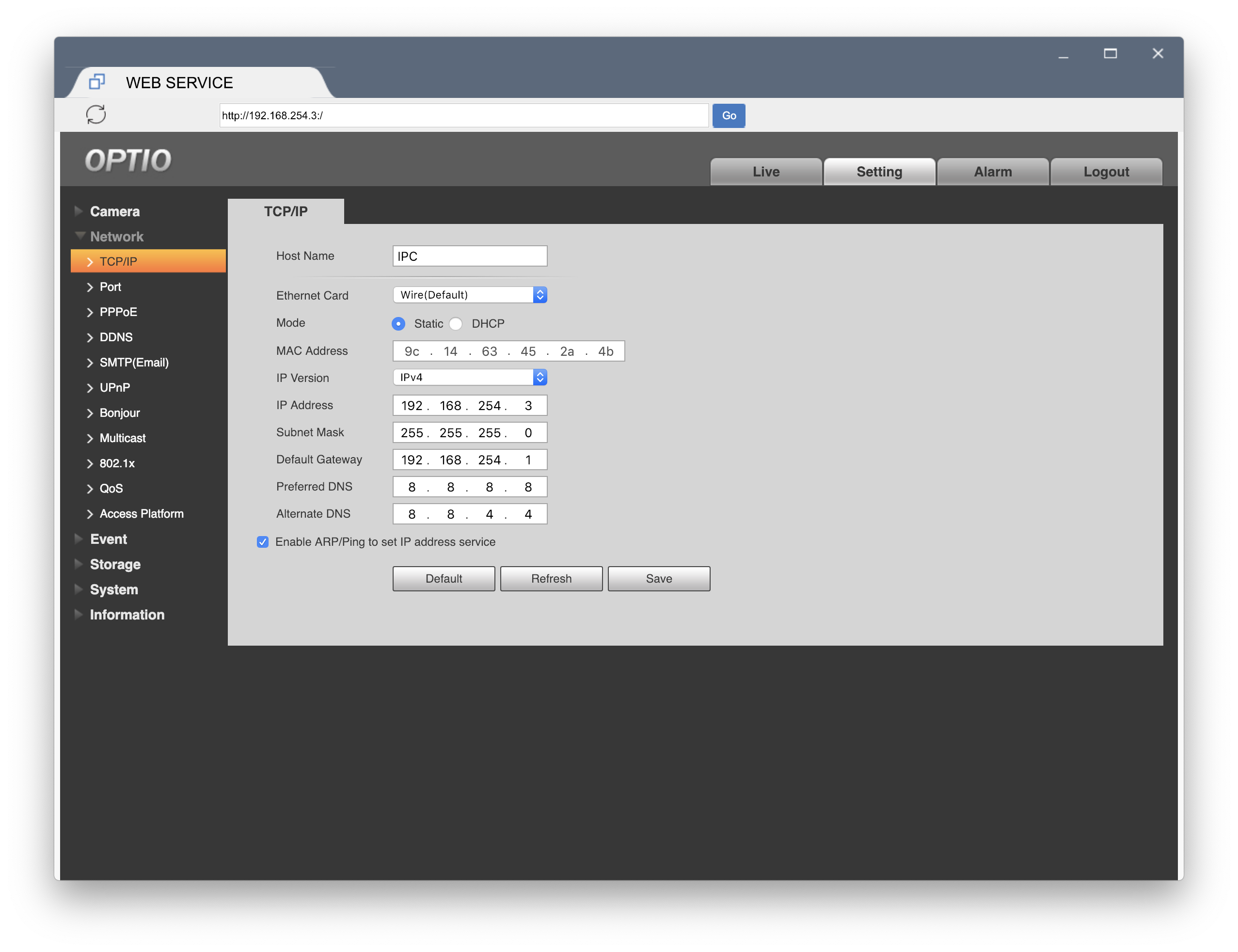Open the IP Version dropdown
Viewport: 1238px width, 952px height.
(x=469, y=378)
